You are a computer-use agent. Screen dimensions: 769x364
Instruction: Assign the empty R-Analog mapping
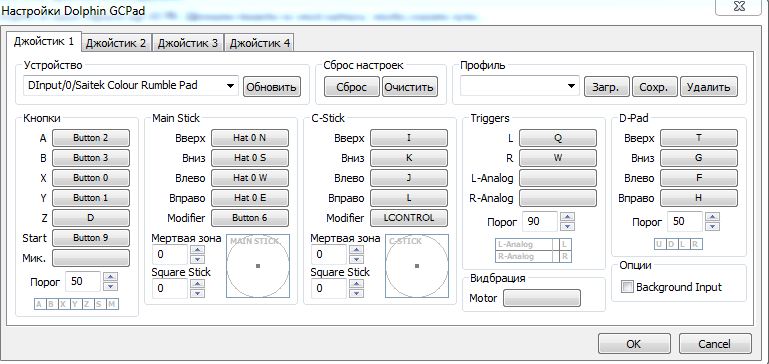pos(558,198)
